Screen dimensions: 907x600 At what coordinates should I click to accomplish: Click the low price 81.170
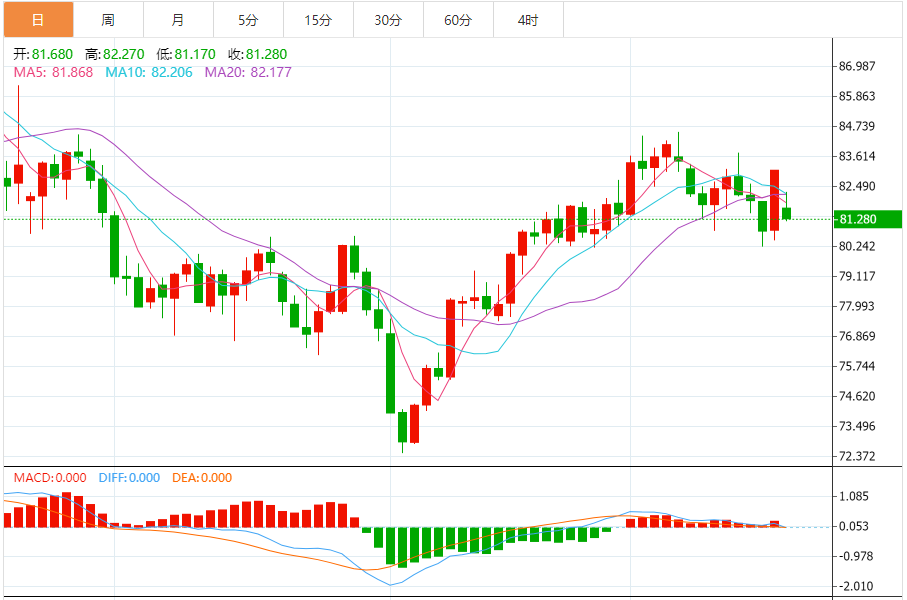[x=195, y=54]
